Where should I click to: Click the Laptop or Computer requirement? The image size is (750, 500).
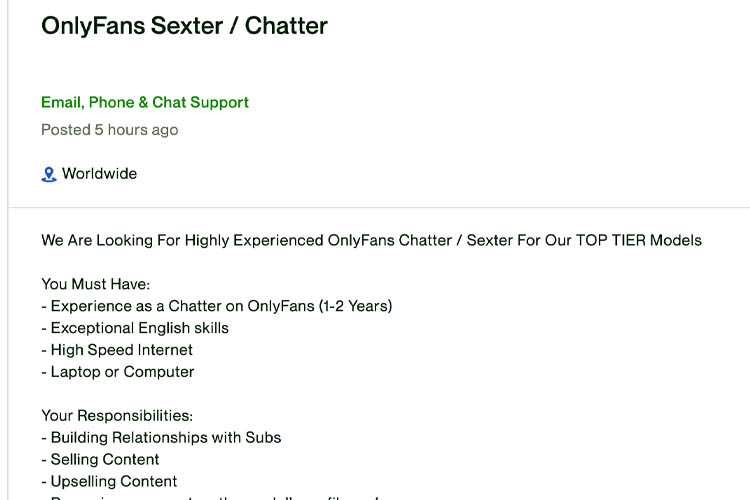click(x=118, y=372)
